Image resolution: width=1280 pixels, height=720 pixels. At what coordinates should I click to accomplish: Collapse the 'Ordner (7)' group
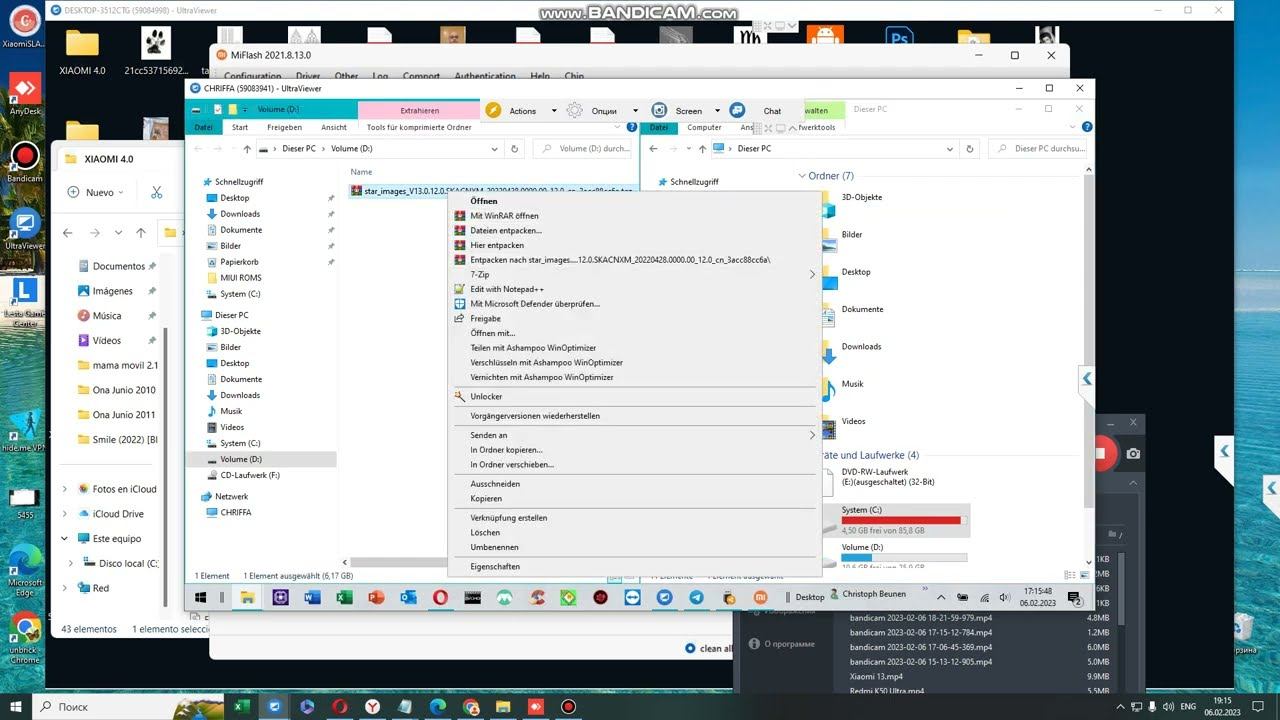[x=802, y=176]
